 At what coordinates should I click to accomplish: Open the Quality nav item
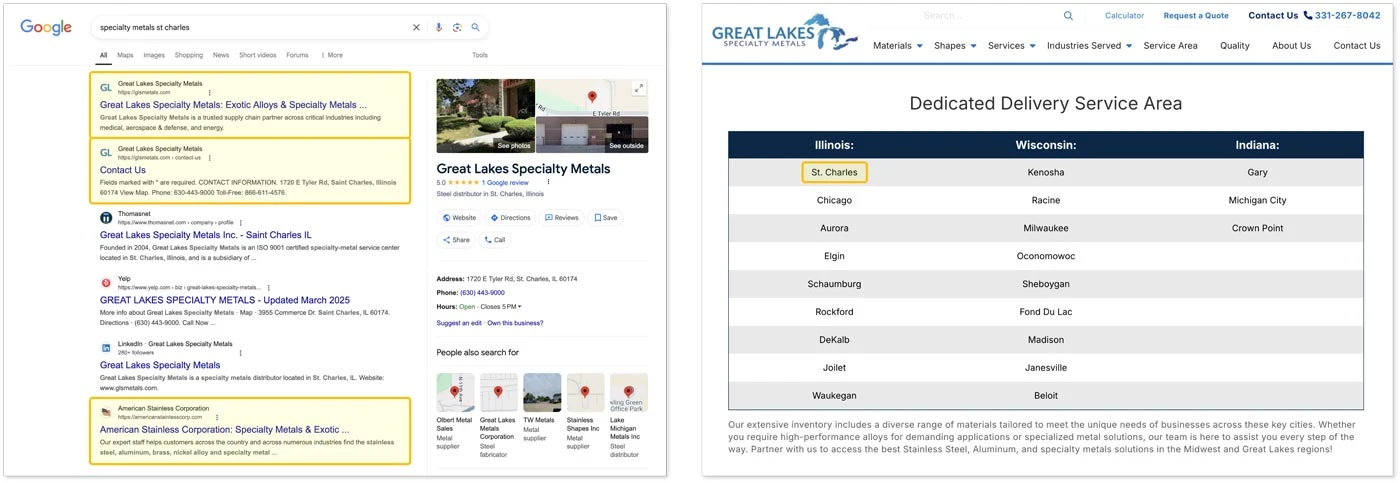(x=1235, y=45)
